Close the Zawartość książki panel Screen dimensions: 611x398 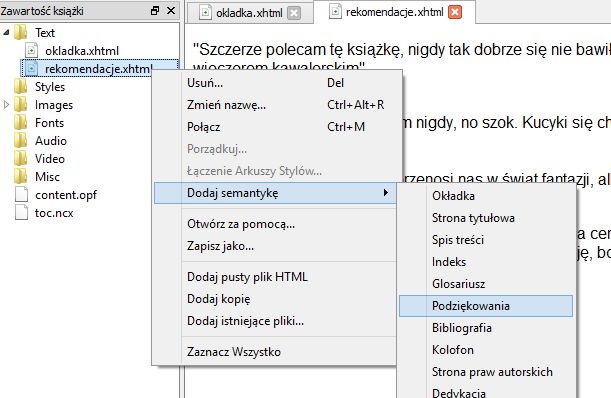tap(171, 11)
